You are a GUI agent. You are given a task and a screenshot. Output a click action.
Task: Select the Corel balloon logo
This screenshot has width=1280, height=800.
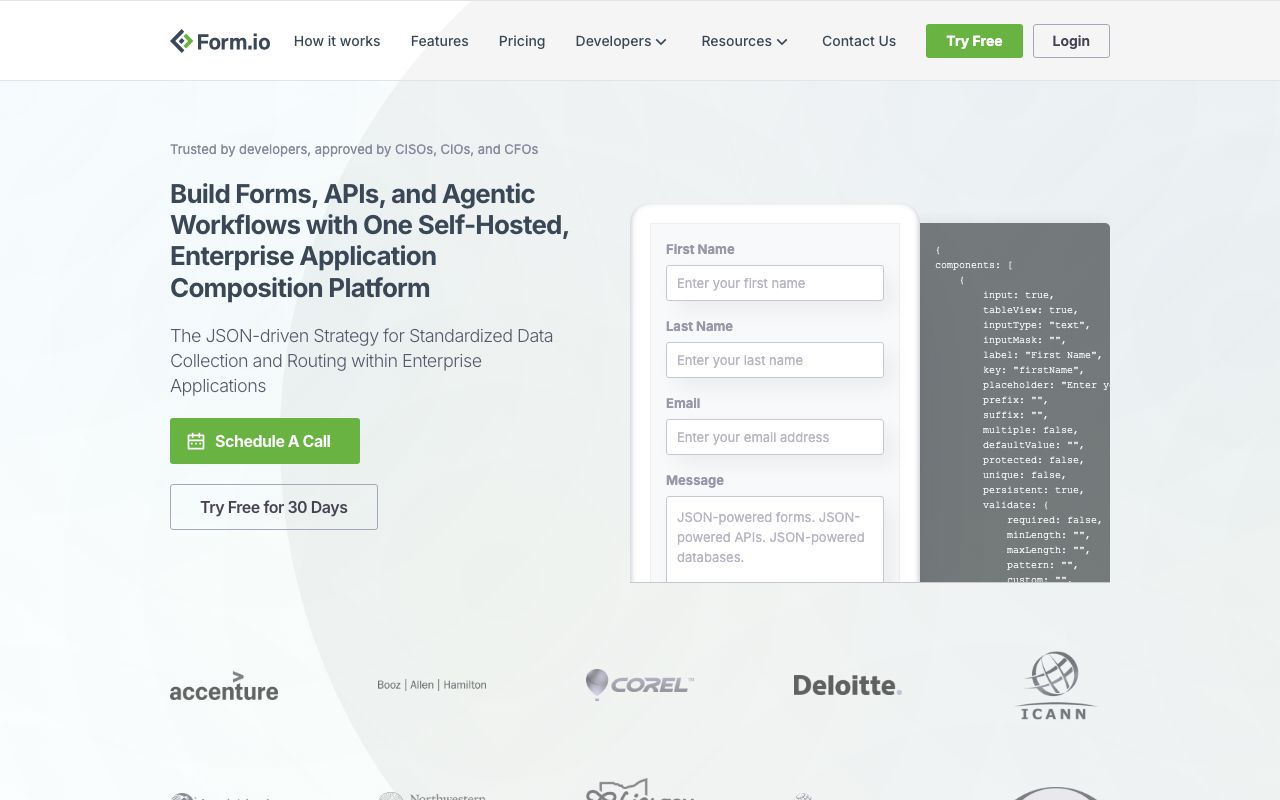coord(640,685)
